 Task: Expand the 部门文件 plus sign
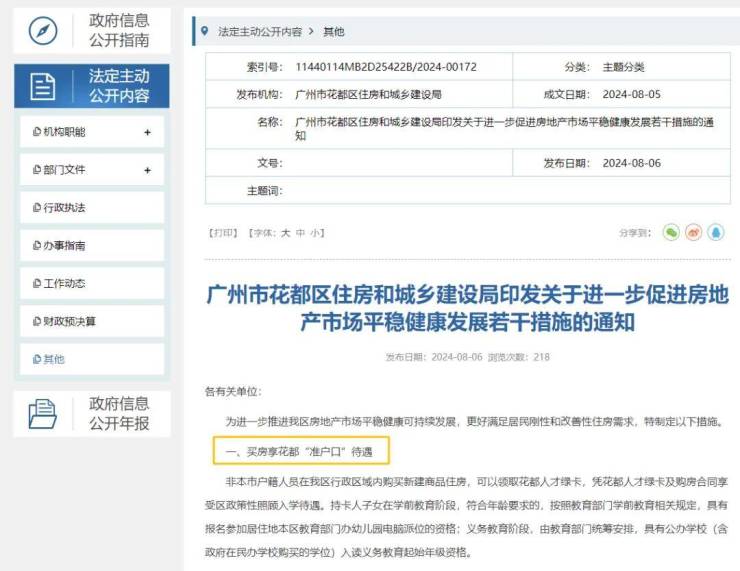(148, 170)
